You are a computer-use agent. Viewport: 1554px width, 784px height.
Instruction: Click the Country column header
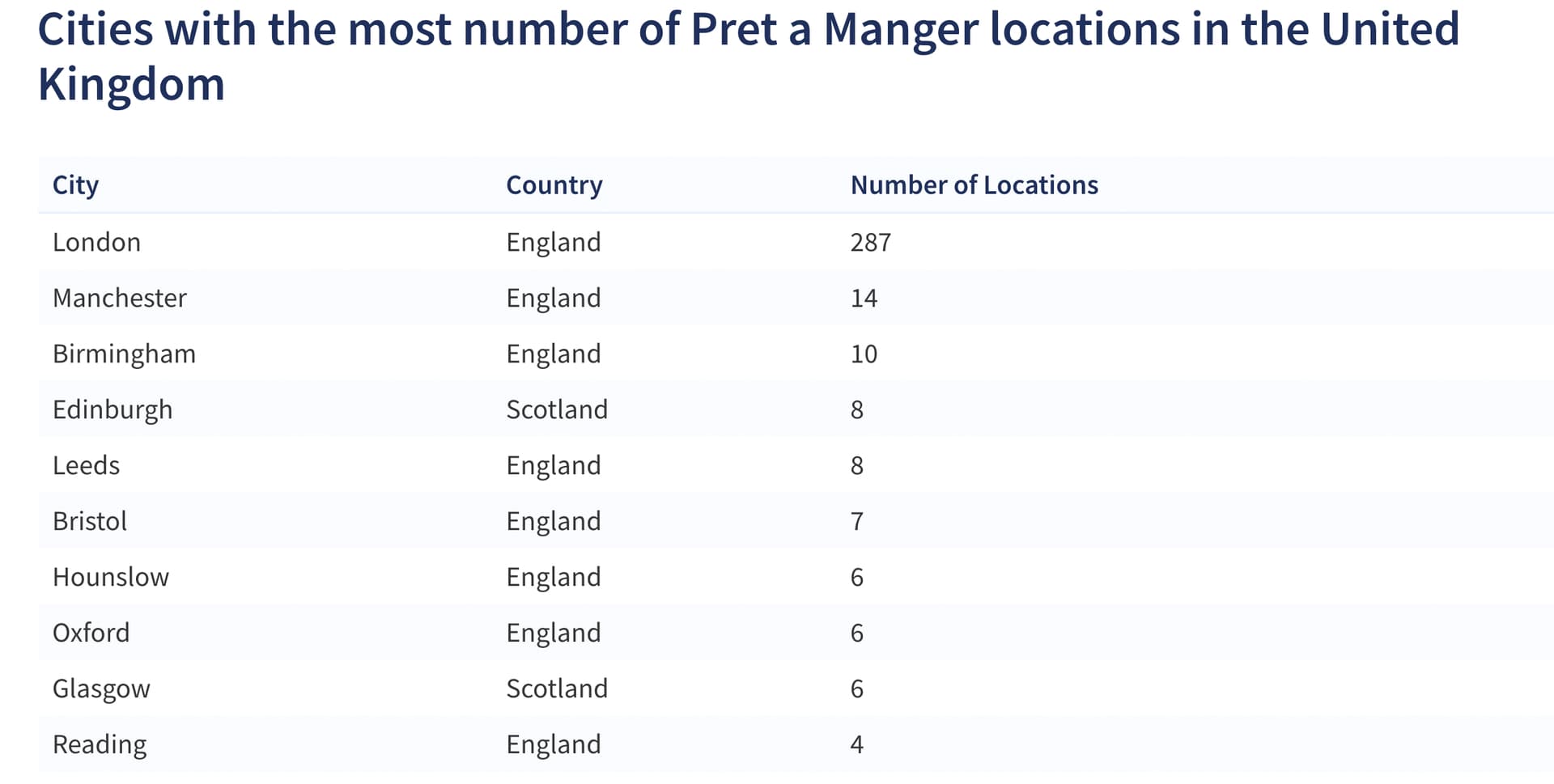554,185
